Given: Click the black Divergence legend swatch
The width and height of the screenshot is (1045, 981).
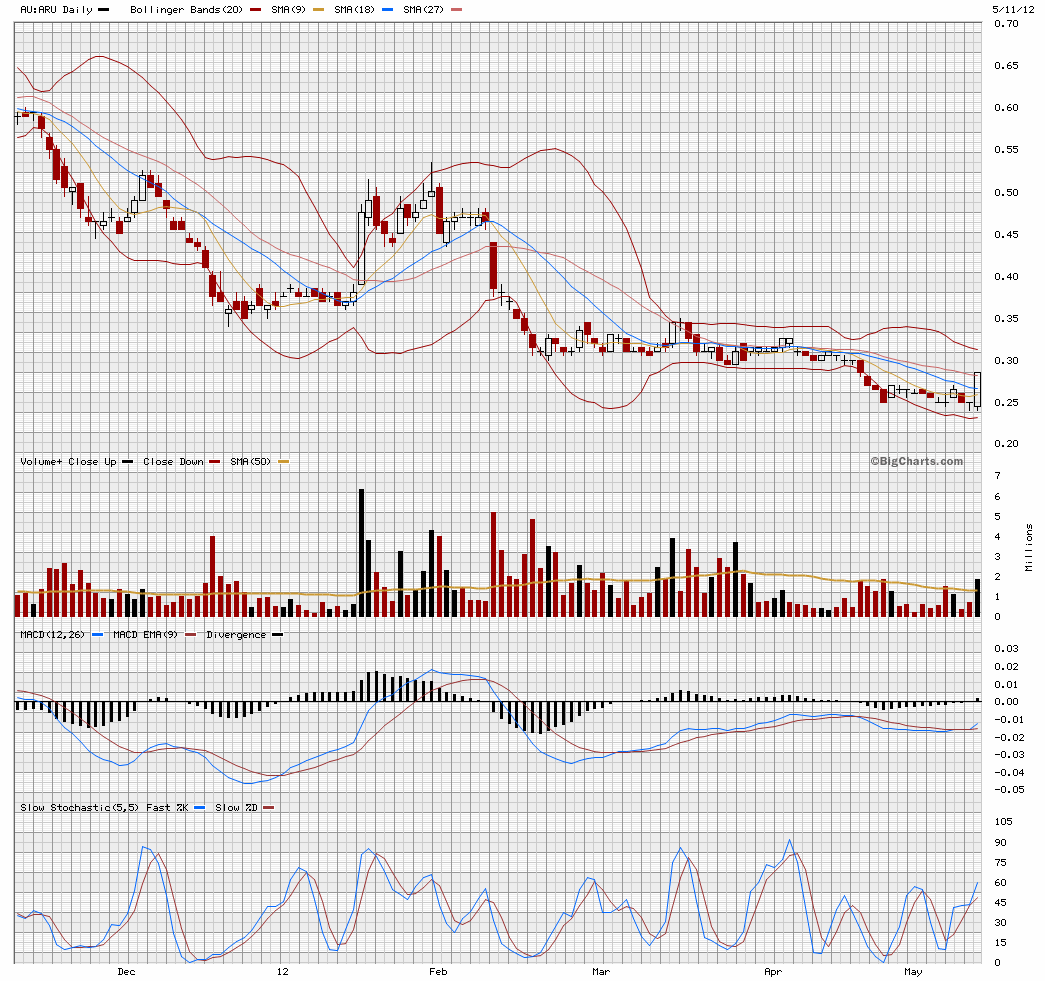Looking at the screenshot, I should (x=277, y=634).
